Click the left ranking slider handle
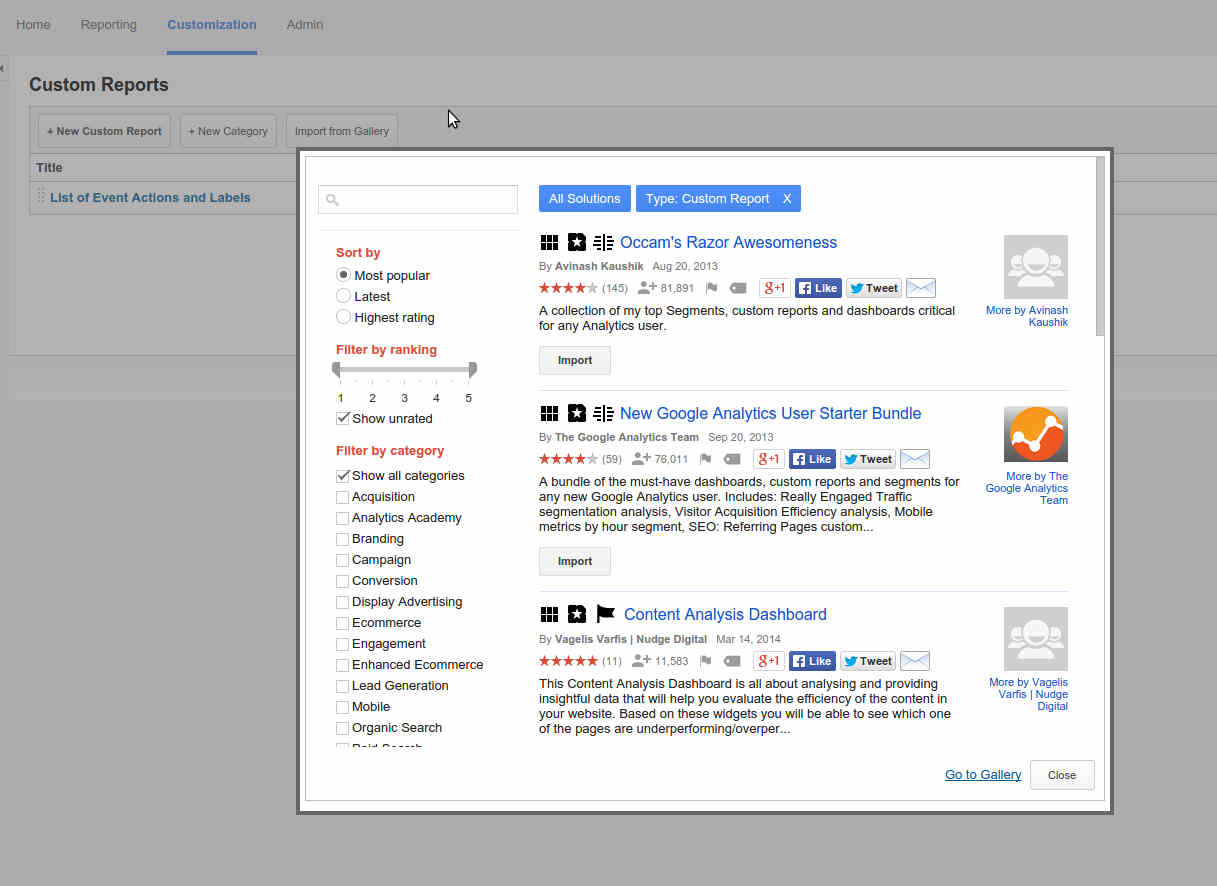The image size is (1217, 886). point(337,370)
